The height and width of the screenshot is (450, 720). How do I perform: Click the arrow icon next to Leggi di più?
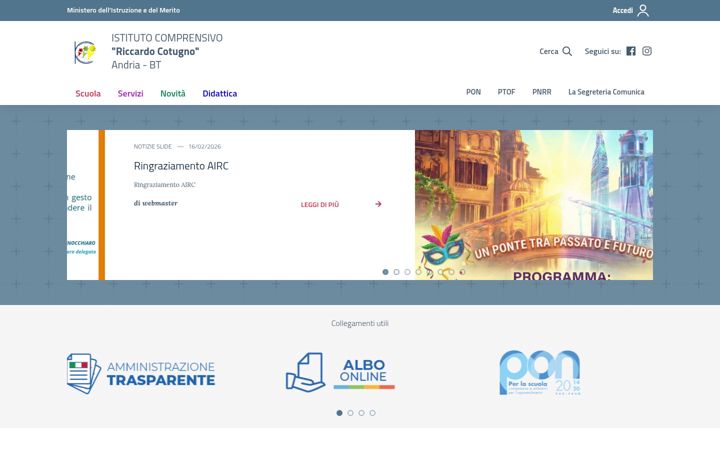coord(378,204)
